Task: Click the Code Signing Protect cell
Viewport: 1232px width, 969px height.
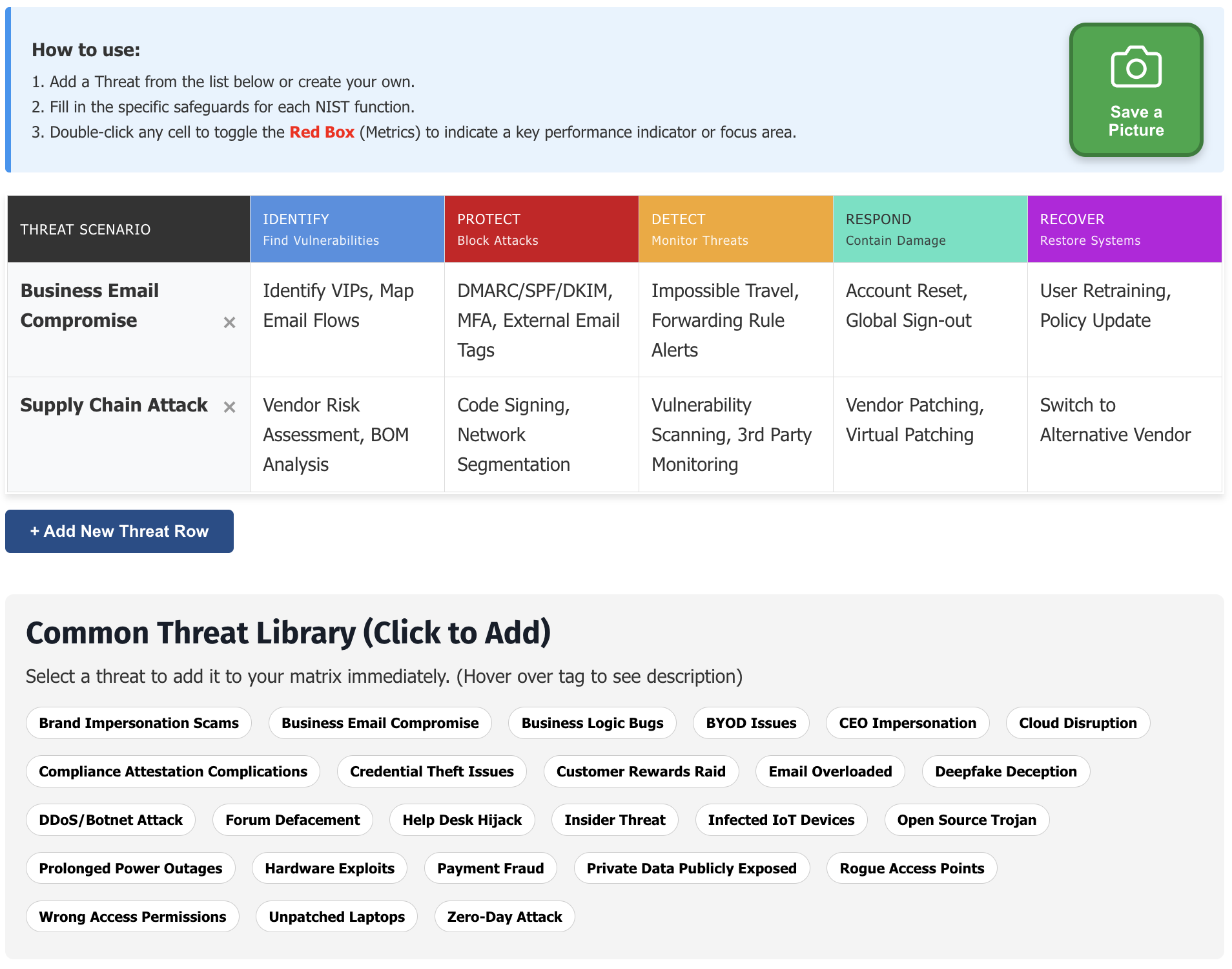Action: tap(541, 434)
